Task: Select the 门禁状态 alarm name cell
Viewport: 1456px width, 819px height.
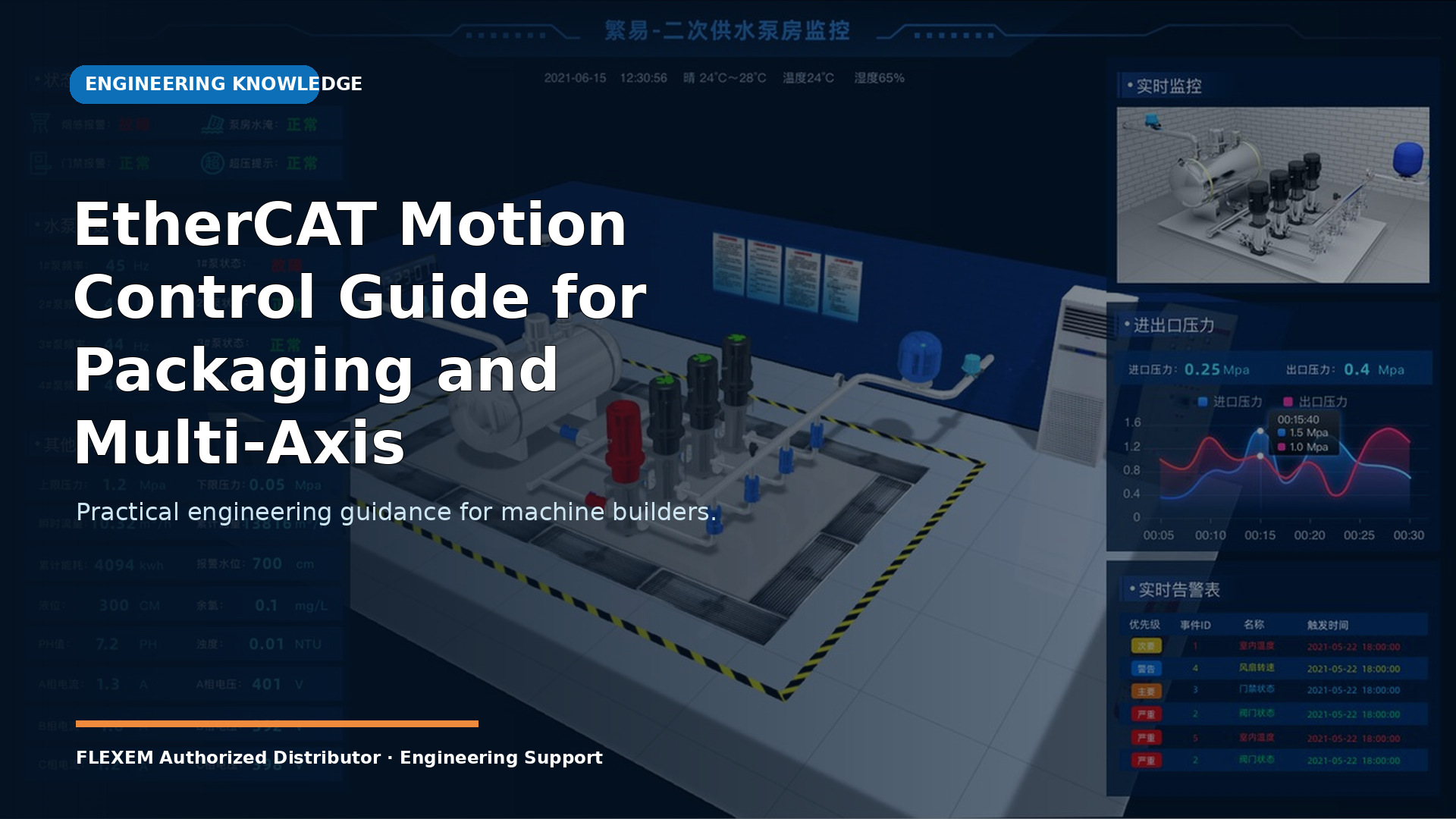Action: [x=1257, y=689]
